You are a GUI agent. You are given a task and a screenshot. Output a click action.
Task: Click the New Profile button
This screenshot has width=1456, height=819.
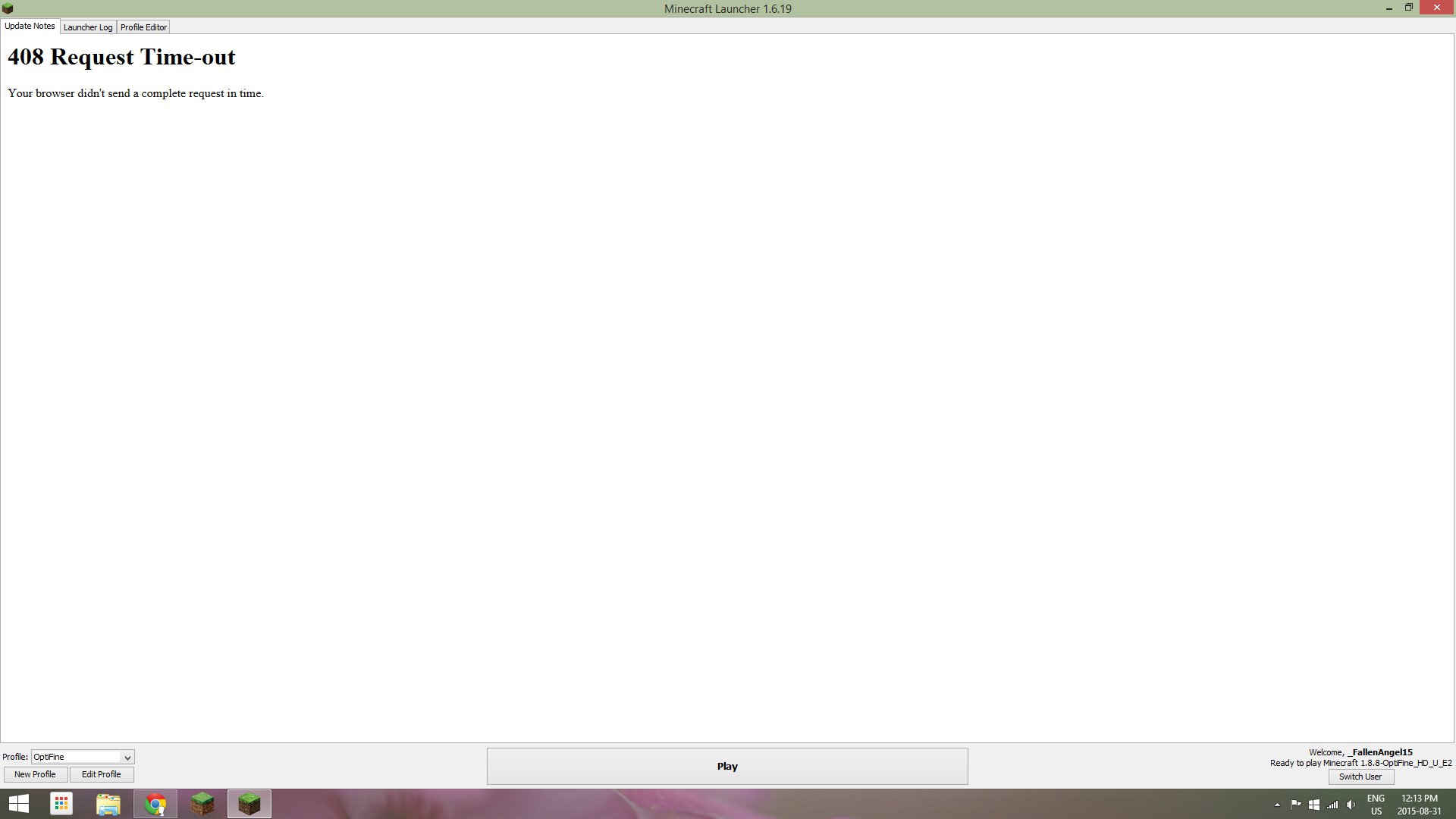pos(35,774)
